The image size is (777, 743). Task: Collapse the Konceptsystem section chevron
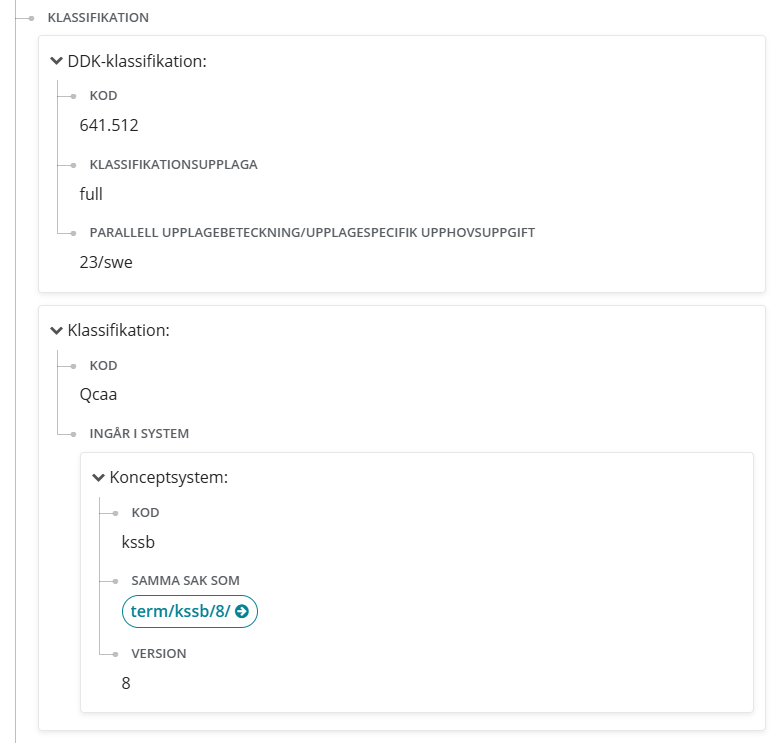point(99,477)
